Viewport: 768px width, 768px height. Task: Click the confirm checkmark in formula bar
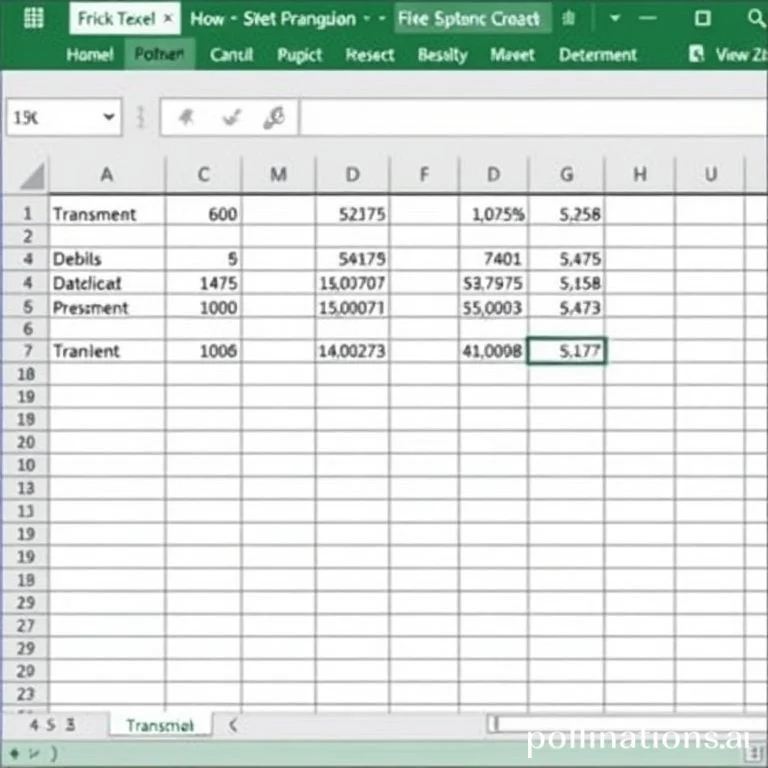(232, 118)
